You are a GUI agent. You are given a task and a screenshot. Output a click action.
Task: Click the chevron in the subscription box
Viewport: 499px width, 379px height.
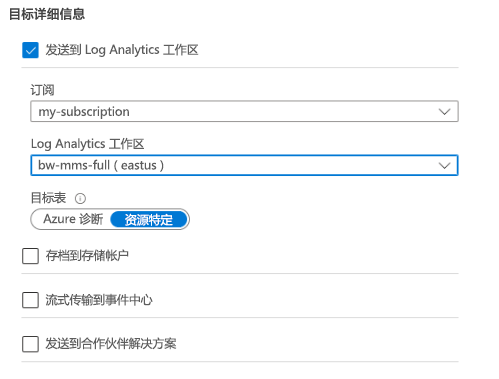coord(444,112)
